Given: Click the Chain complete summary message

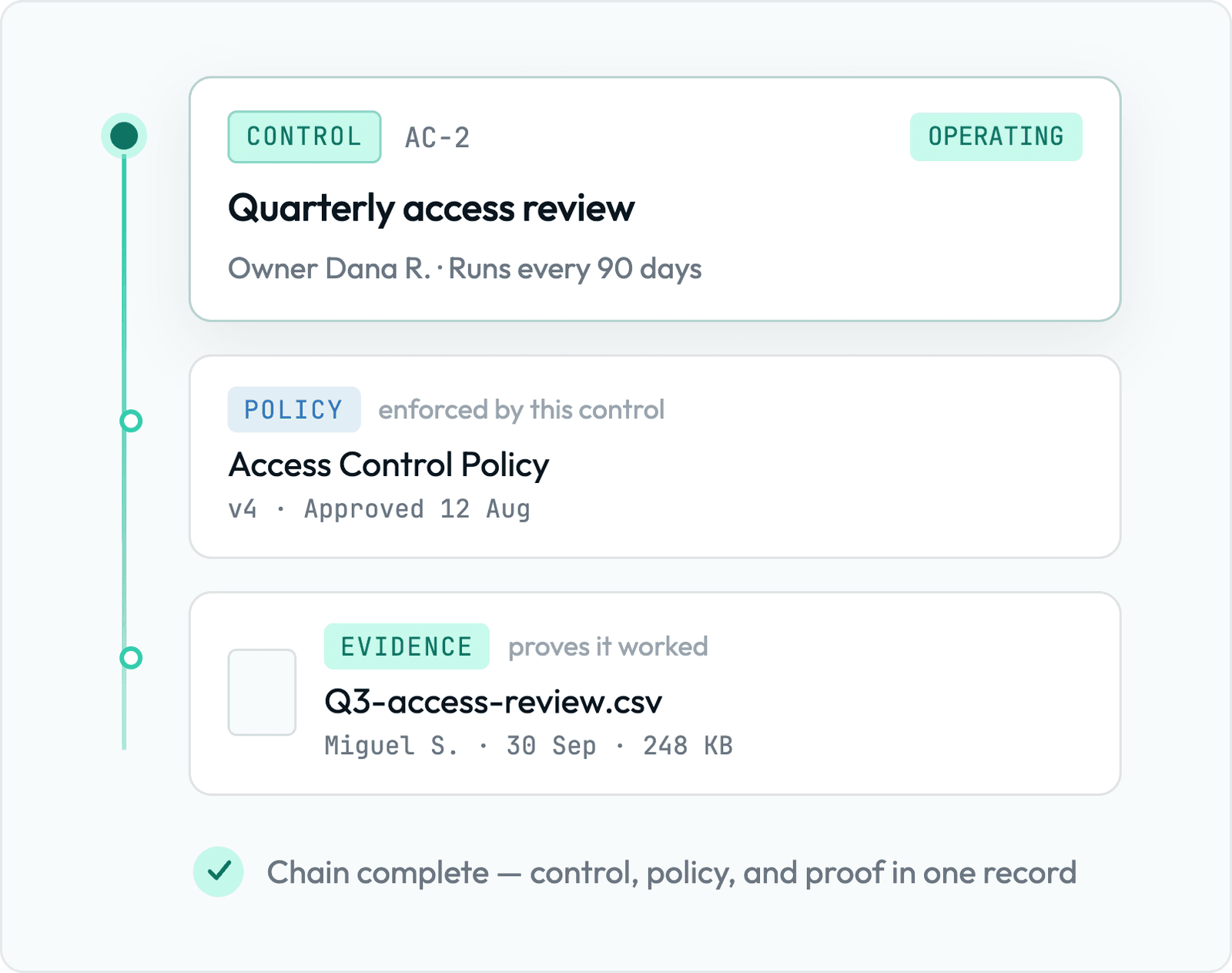Looking at the screenshot, I should (671, 873).
